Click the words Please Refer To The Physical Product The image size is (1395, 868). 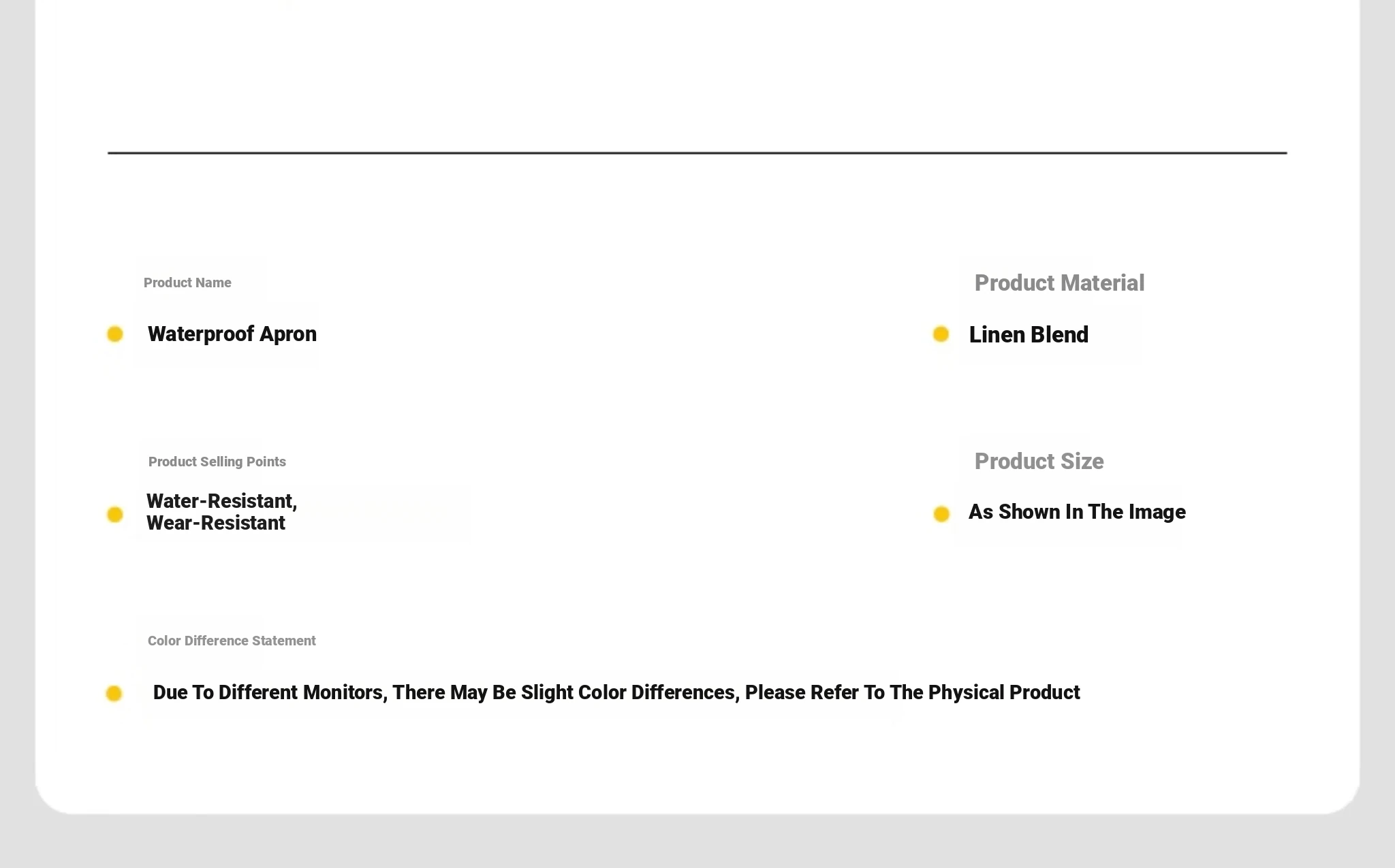coord(913,692)
